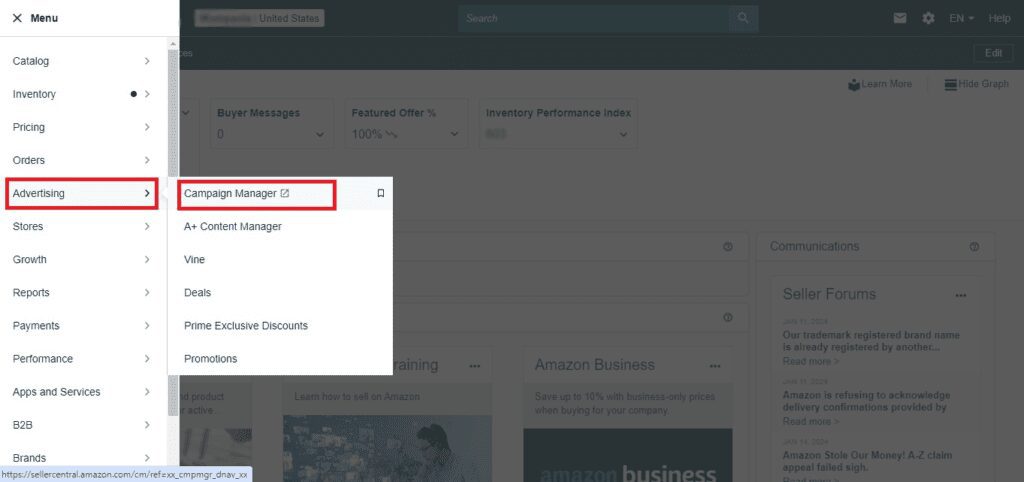The width and height of the screenshot is (1024, 482).
Task: Click the Communications help icon
Action: coord(974,247)
